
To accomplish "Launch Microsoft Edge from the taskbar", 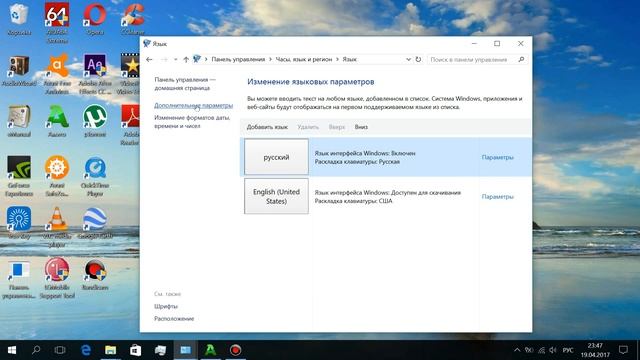I will pos(86,350).
